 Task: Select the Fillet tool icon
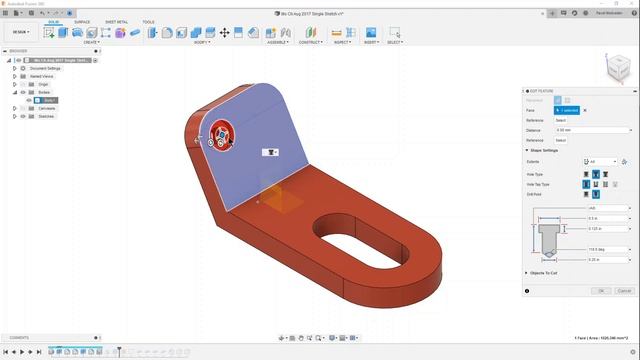pos(167,33)
